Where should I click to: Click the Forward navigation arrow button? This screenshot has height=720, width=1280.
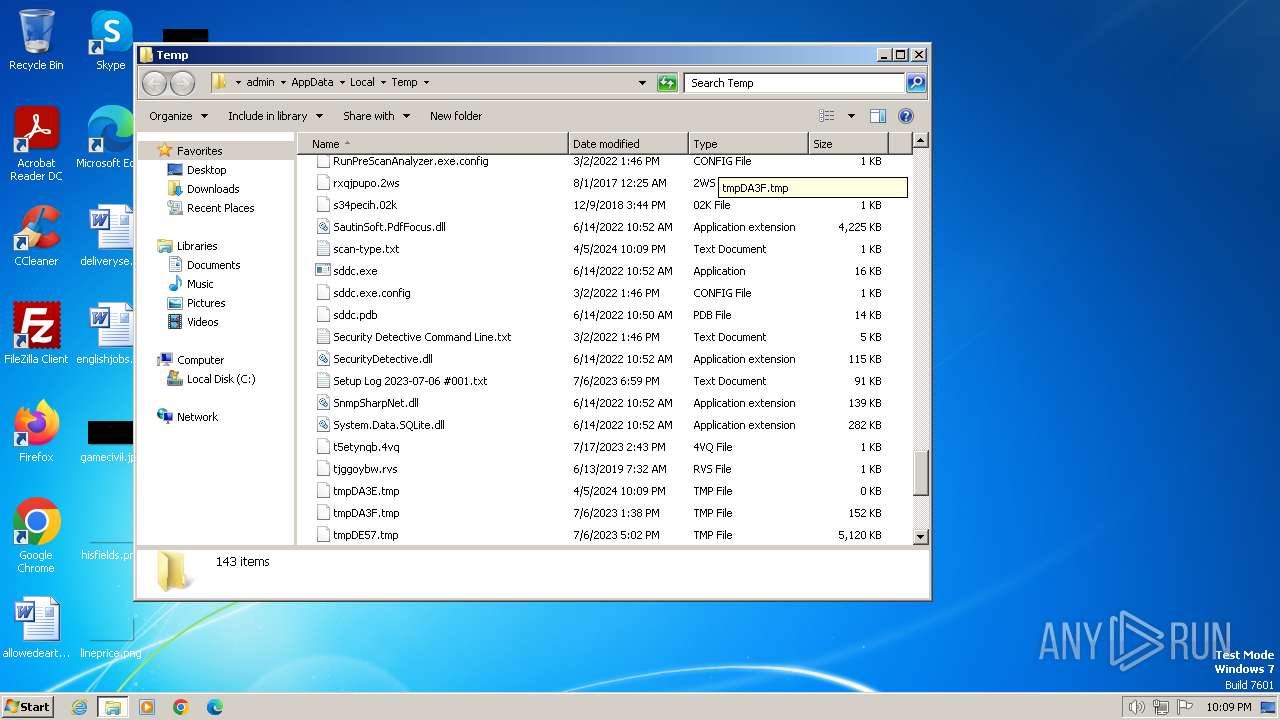182,83
